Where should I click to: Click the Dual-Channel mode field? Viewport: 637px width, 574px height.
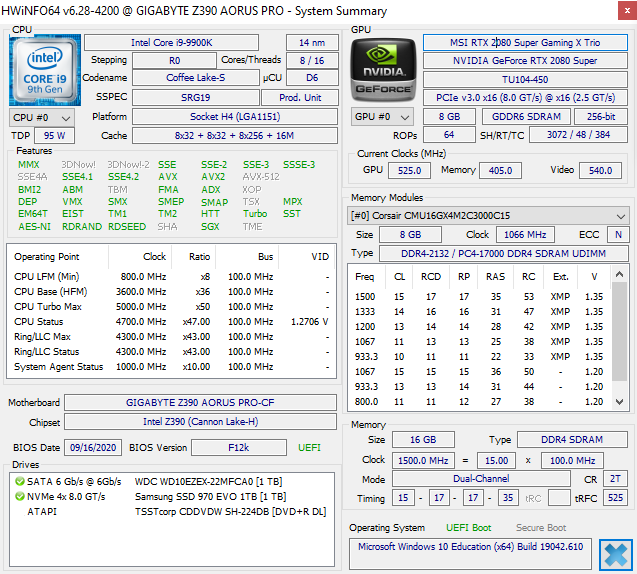click(481, 479)
